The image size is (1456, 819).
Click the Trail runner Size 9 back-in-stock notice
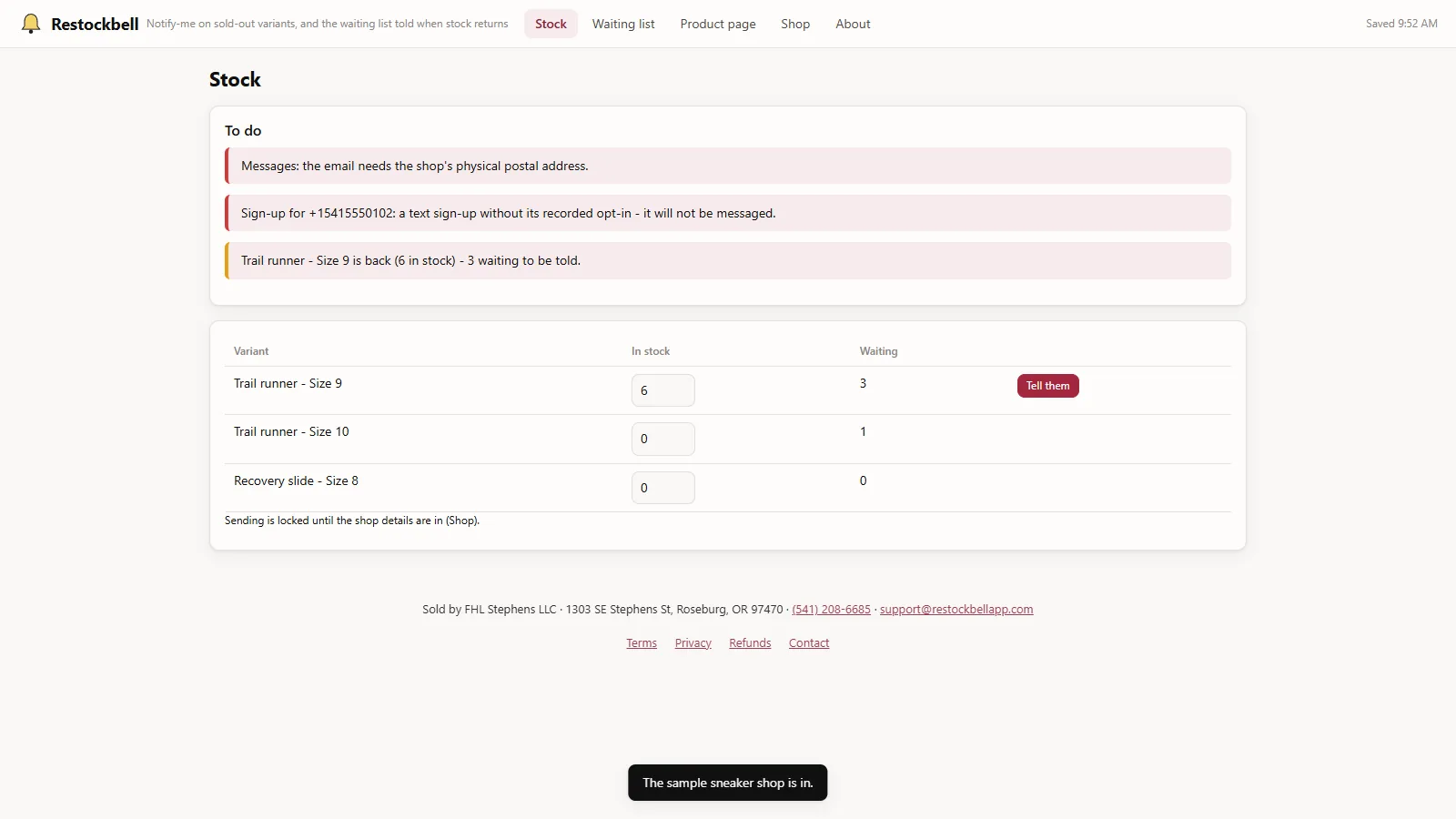tap(728, 260)
